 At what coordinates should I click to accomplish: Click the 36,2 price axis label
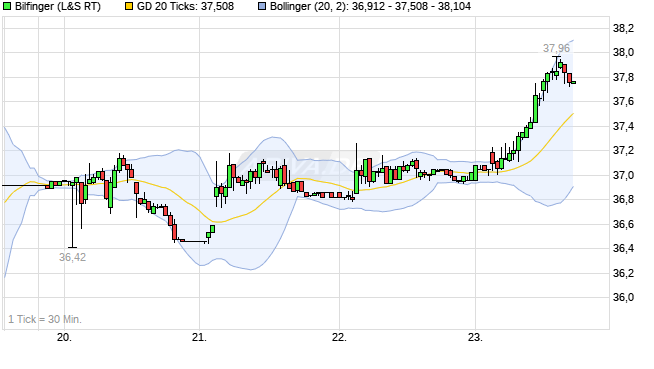(x=623, y=273)
